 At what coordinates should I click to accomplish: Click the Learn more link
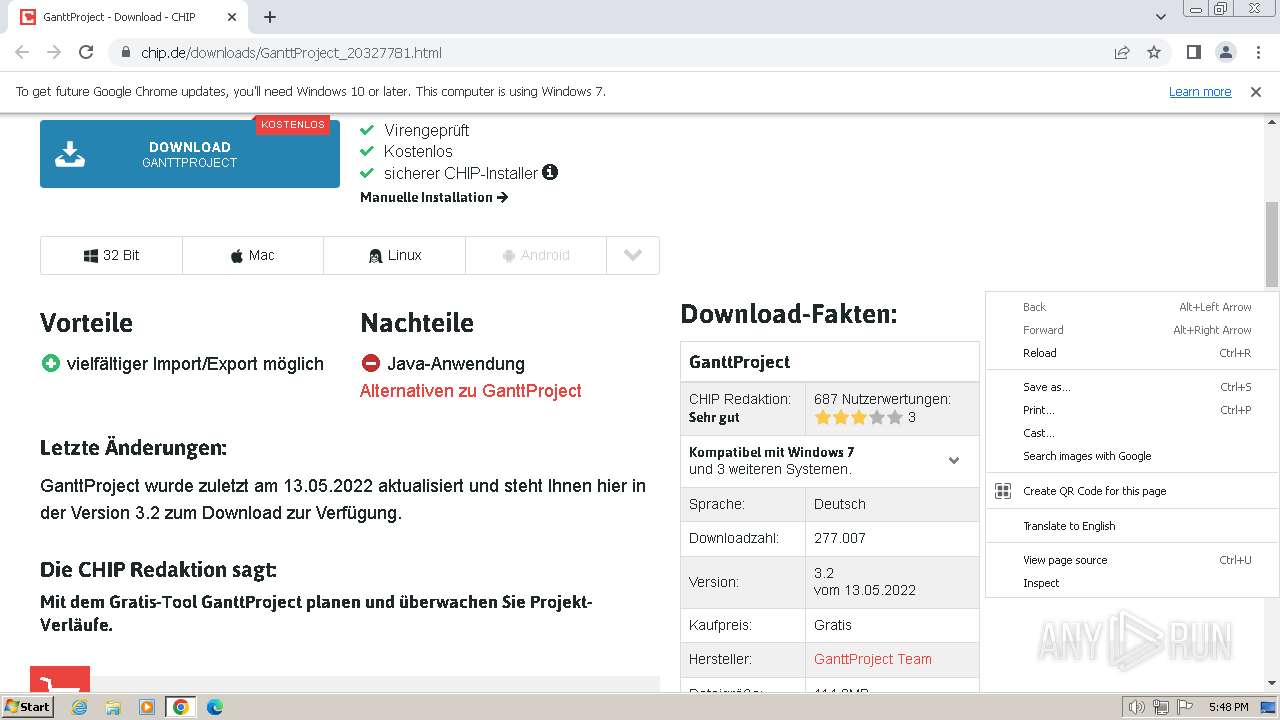click(1200, 91)
